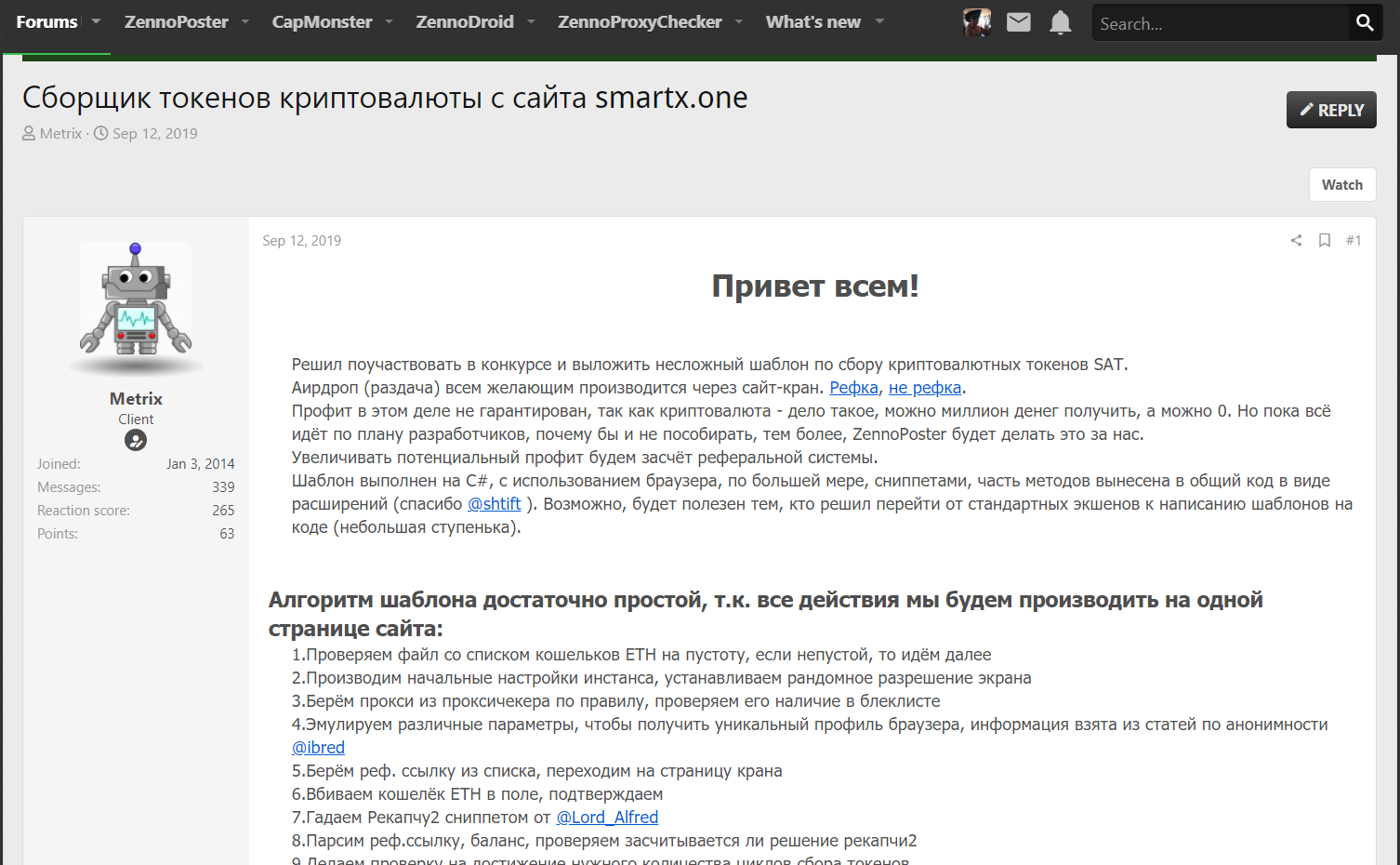This screenshot has width=1400, height=865.
Task: Open Metrix username in the profile sidebar
Action: click(x=136, y=398)
